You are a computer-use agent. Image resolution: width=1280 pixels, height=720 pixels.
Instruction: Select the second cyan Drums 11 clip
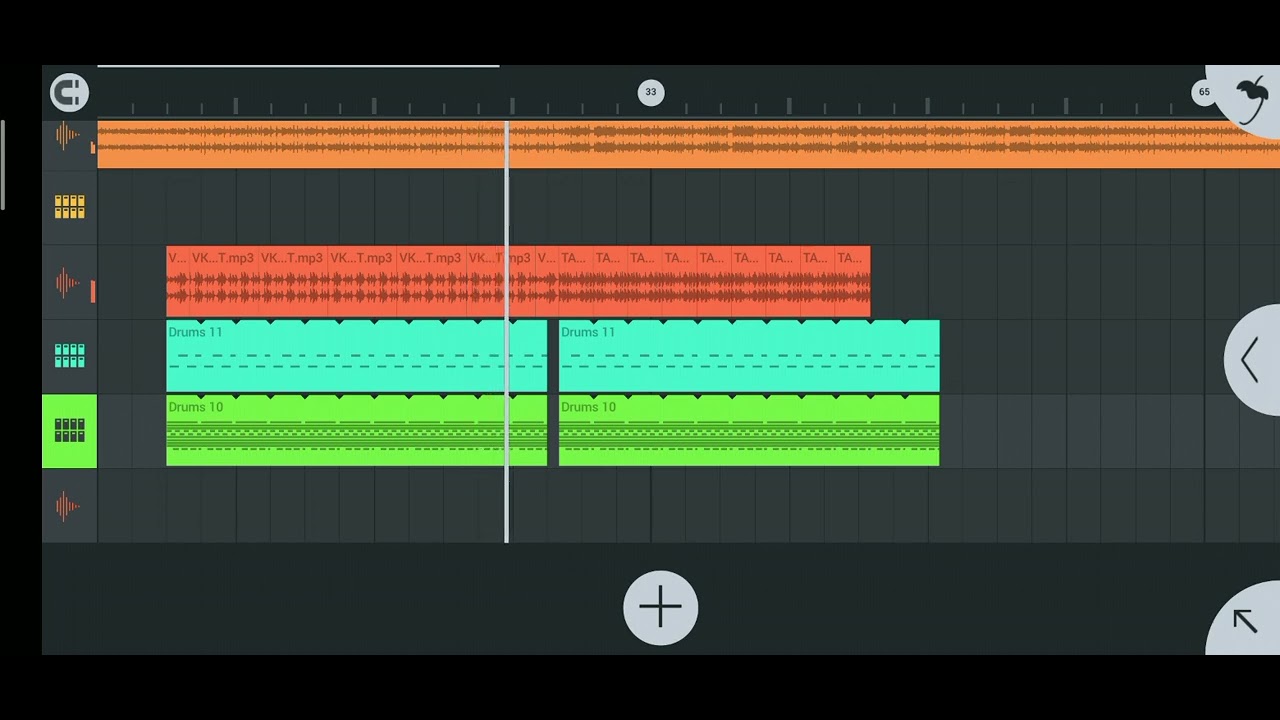pos(749,356)
